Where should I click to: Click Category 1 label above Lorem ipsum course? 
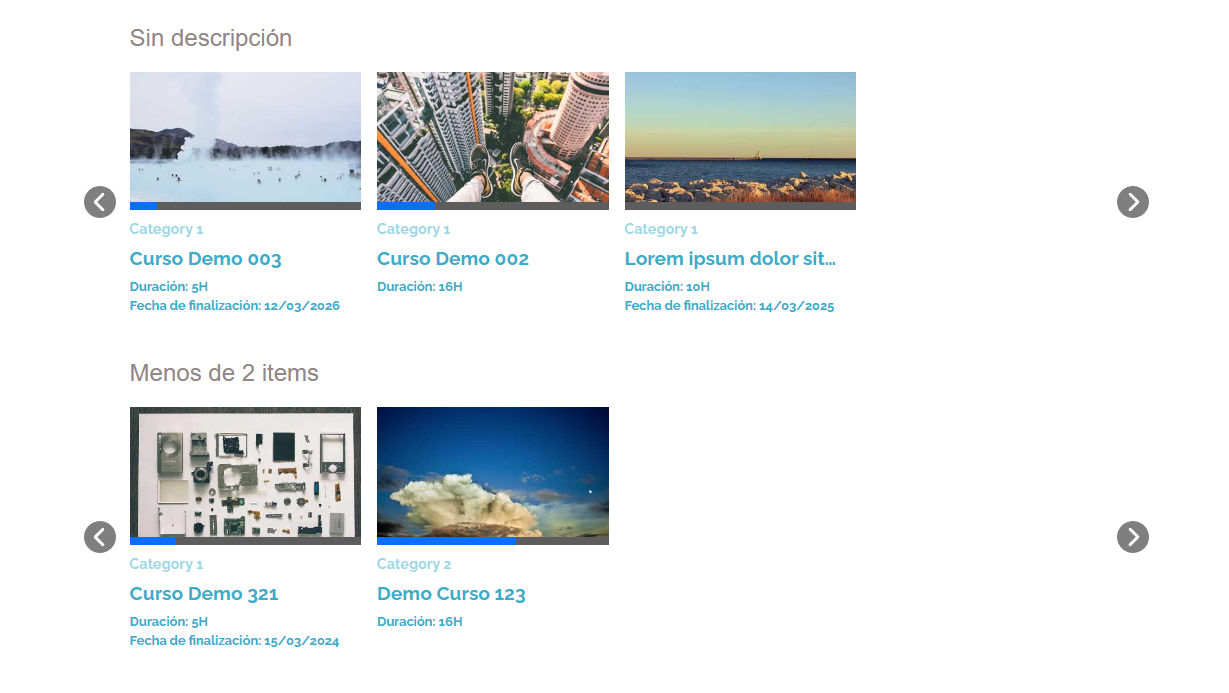pos(661,229)
